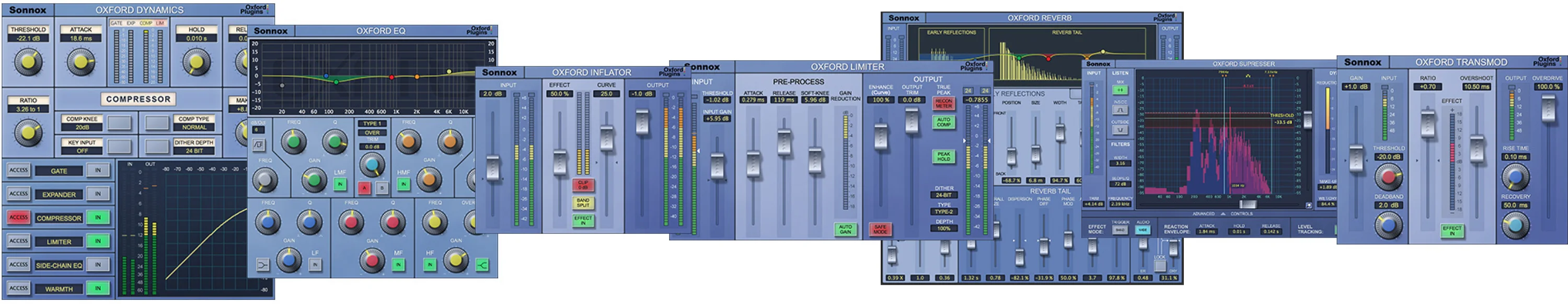Click the Limiter Auto Gain button
The height and width of the screenshot is (304, 1568).
(846, 230)
